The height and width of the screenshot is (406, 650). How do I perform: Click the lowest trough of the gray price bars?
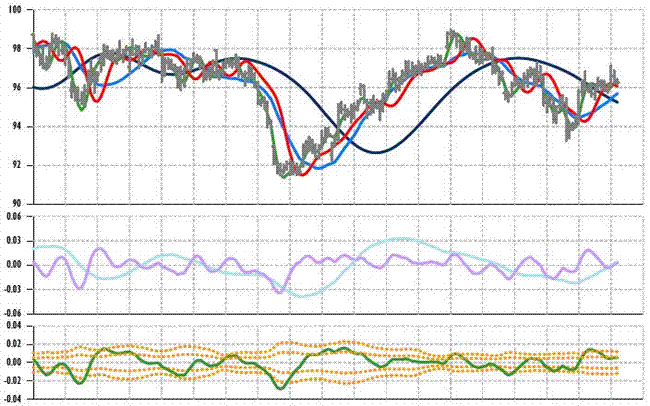(283, 175)
